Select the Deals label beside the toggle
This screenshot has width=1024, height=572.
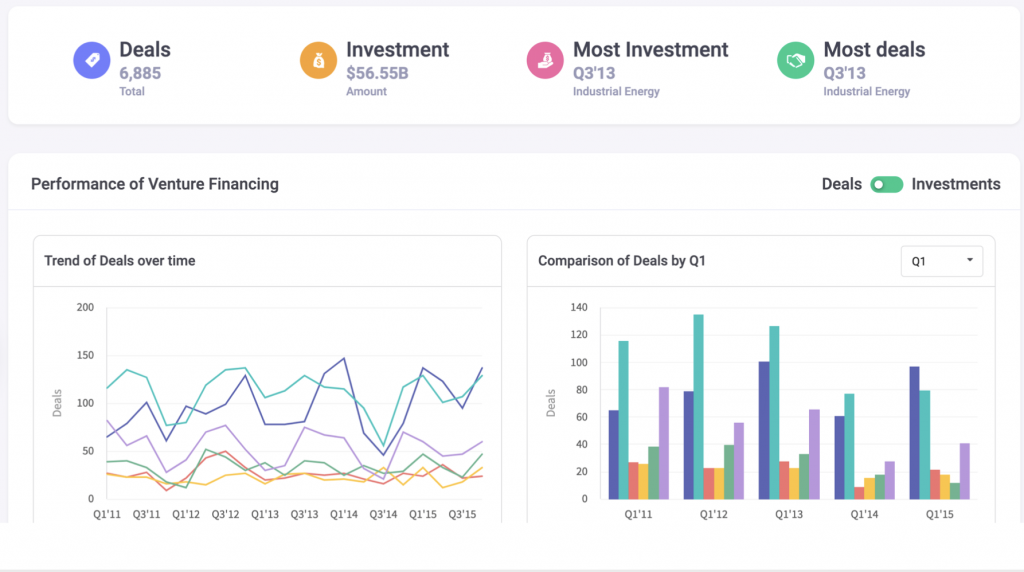tap(841, 184)
